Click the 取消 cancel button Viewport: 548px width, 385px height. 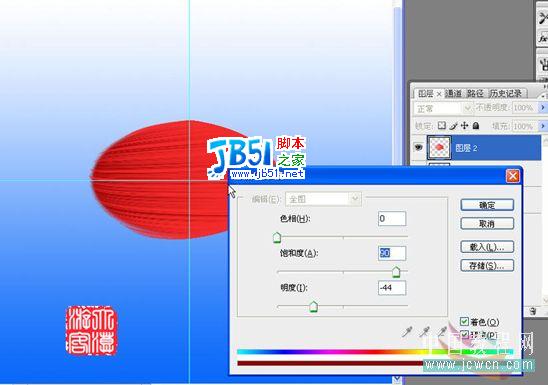pos(487,224)
